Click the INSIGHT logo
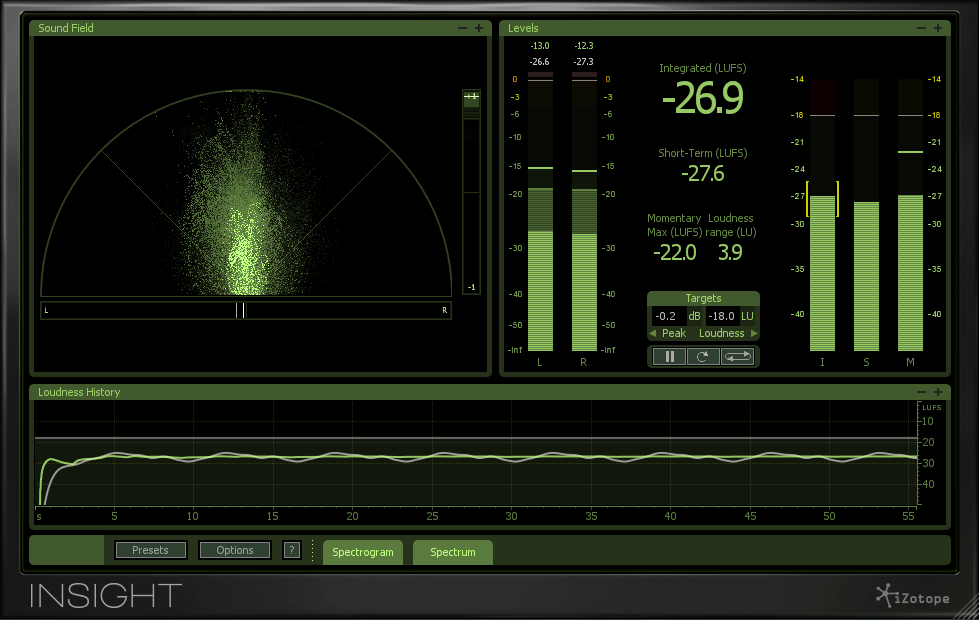Image resolution: width=979 pixels, height=620 pixels. (x=103, y=596)
